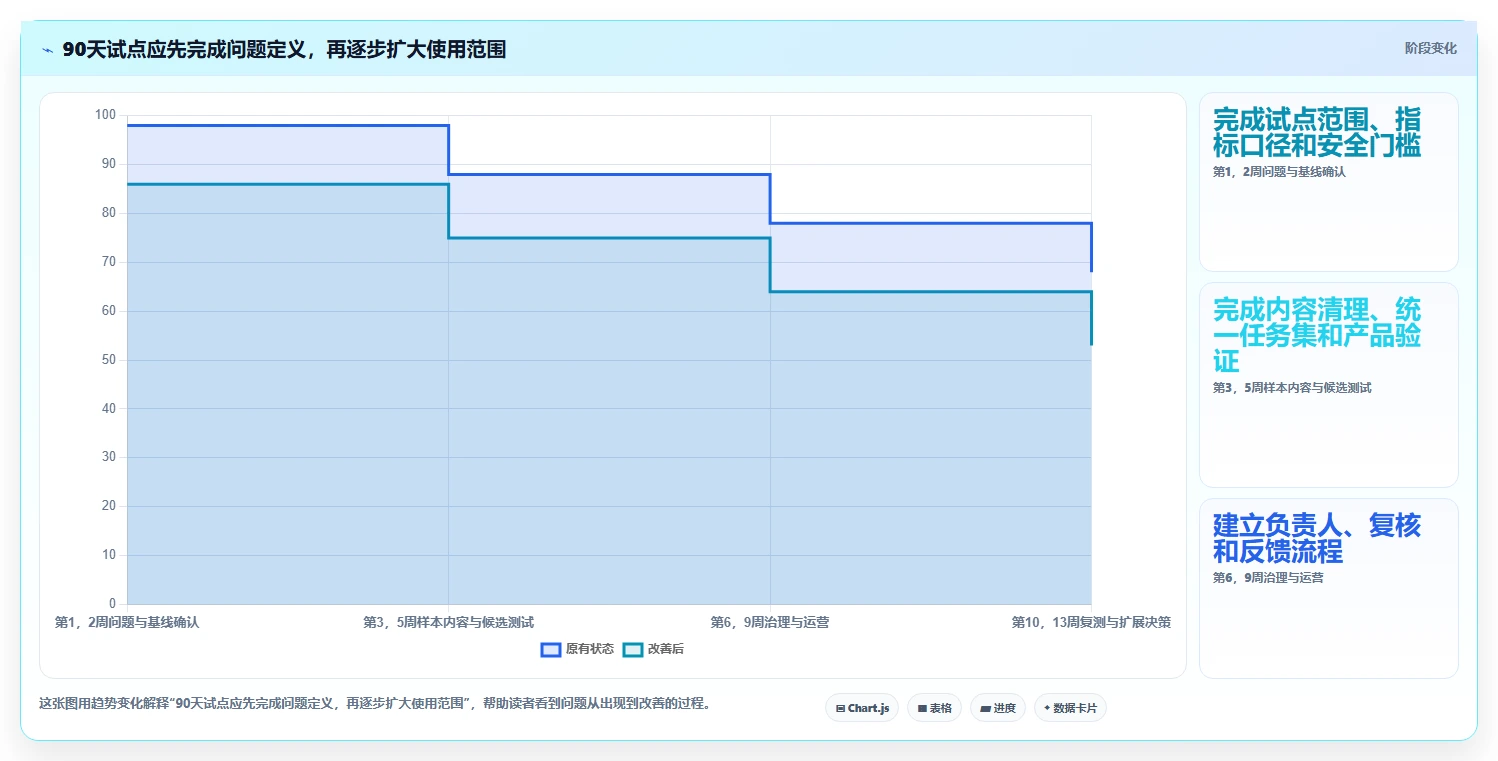This screenshot has width=1498, height=761.
Task: Click the x-axis label 第1，2周问题与基线确认
Action: pyautogui.click(x=127, y=622)
